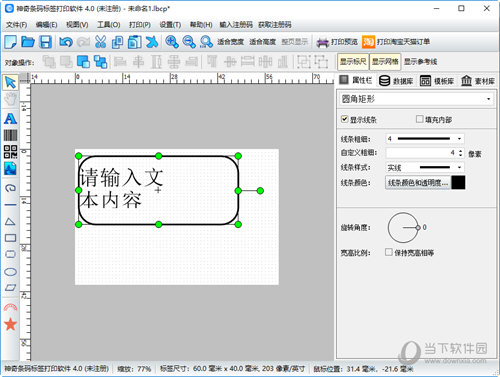Check 保持宽高相等 checkbox
This screenshot has height=377, width=500.
tap(389, 252)
